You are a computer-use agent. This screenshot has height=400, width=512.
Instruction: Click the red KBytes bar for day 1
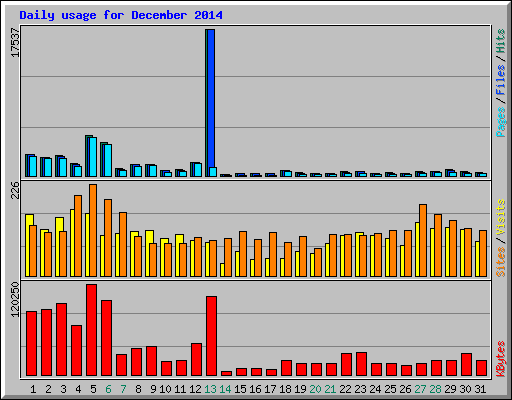click(x=31, y=344)
